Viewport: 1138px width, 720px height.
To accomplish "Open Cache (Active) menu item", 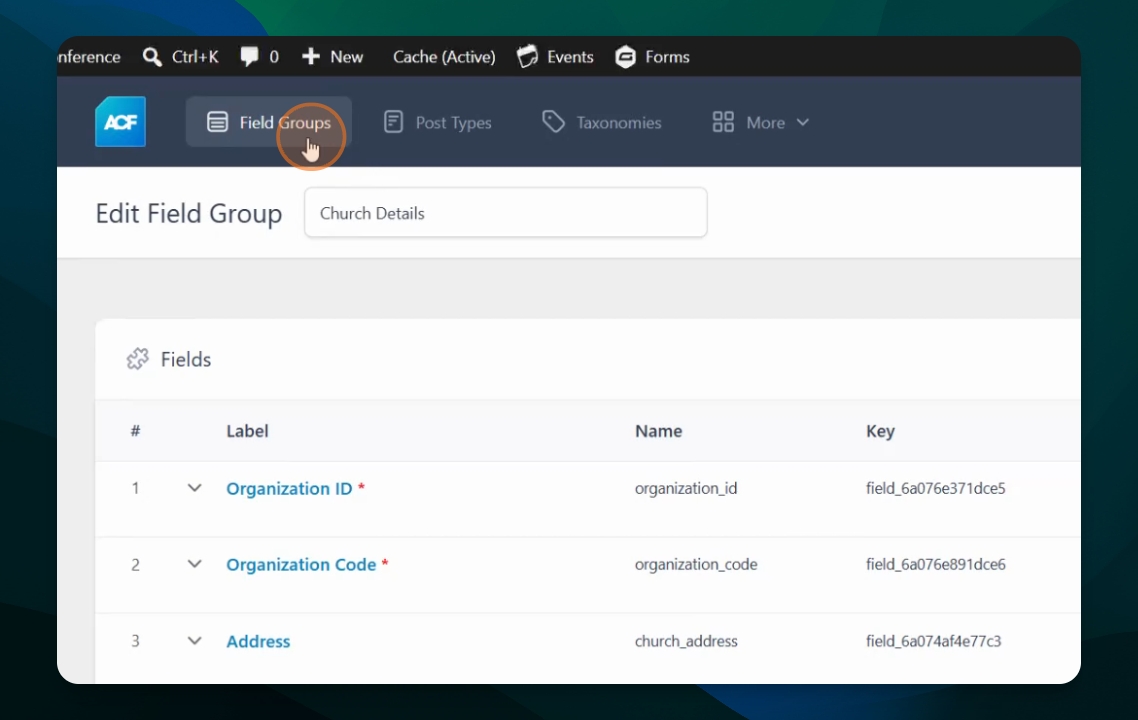I will [x=444, y=57].
